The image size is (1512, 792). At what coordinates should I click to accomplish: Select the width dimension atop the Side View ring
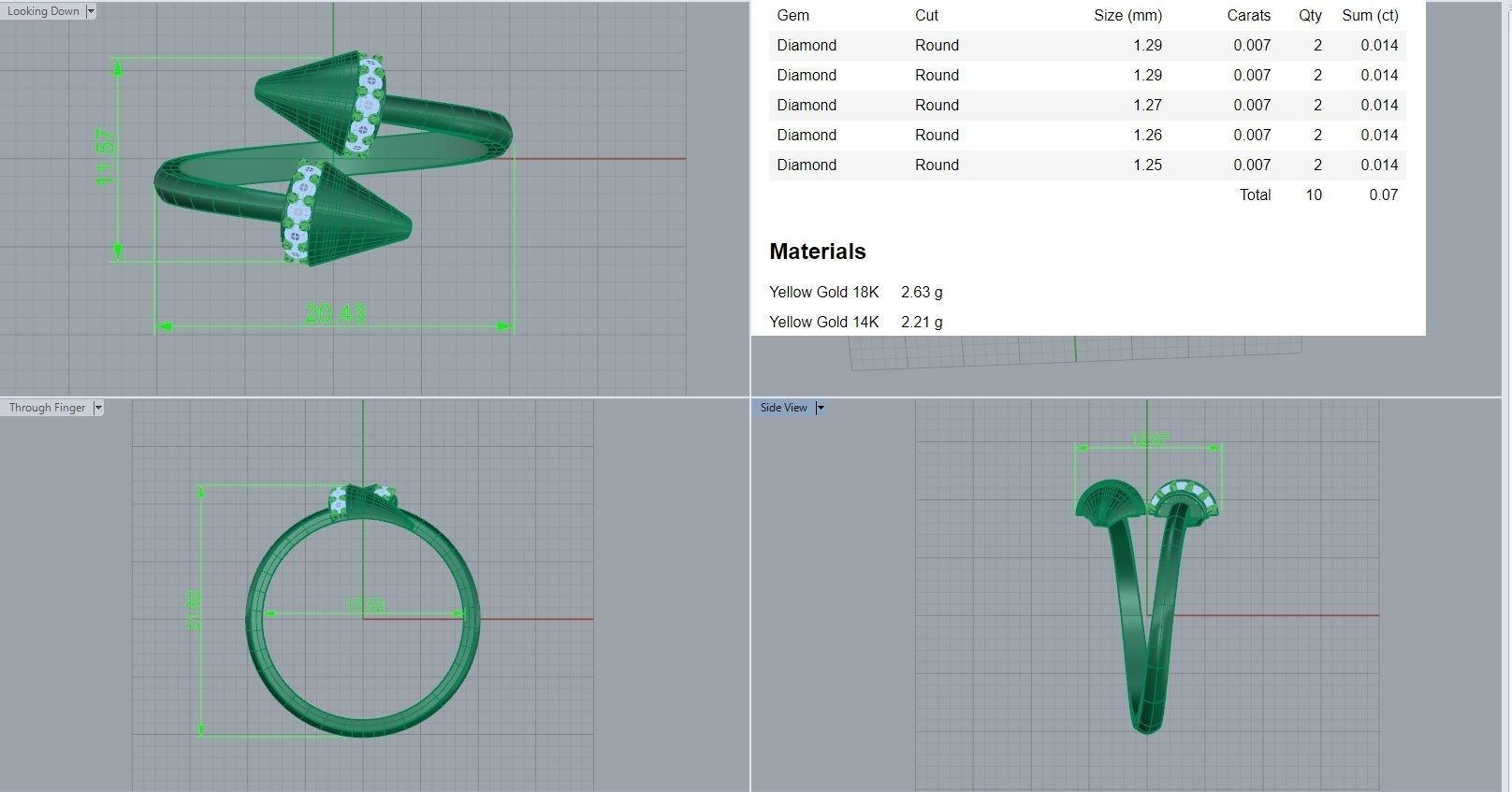point(1148,439)
